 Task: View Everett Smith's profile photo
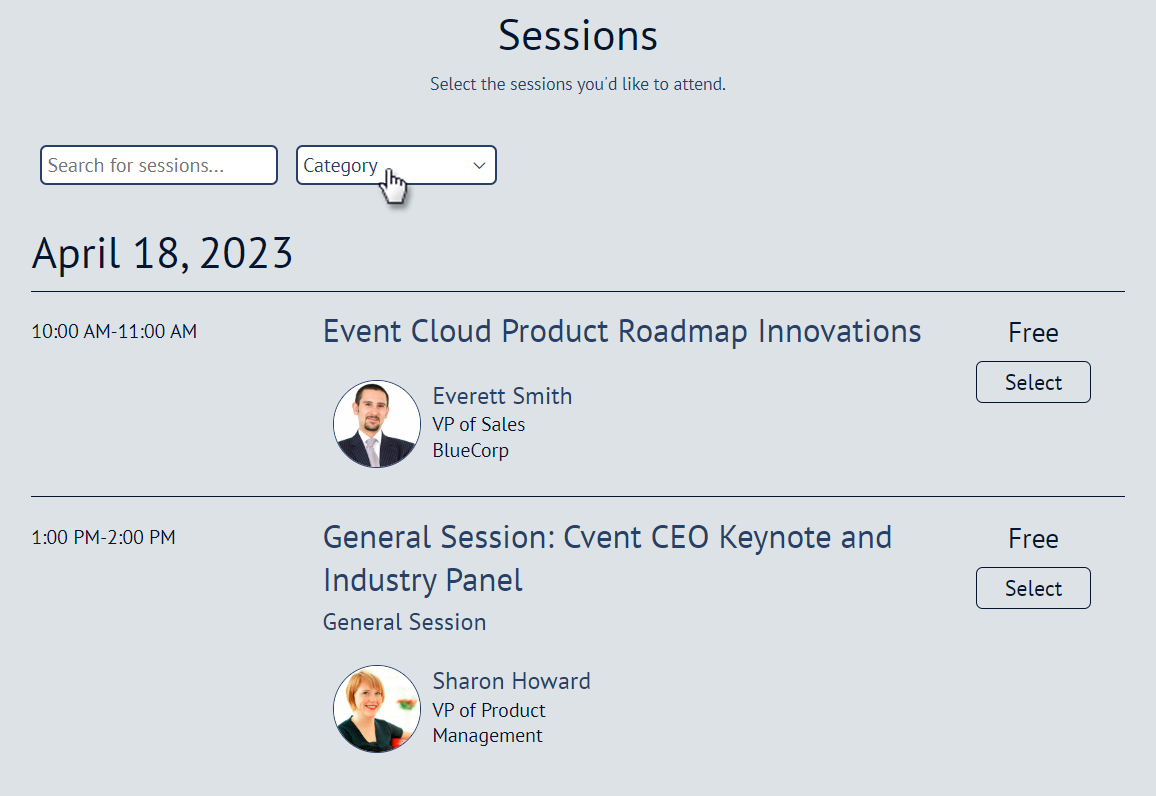[377, 424]
